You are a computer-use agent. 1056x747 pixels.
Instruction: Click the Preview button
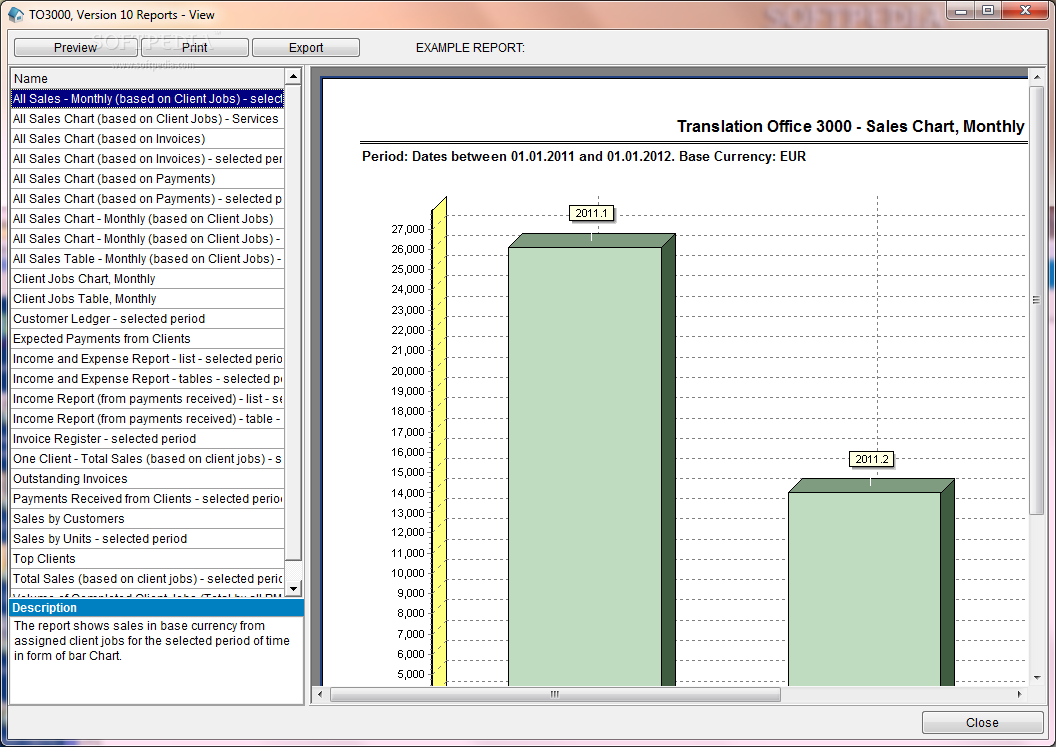[75, 48]
